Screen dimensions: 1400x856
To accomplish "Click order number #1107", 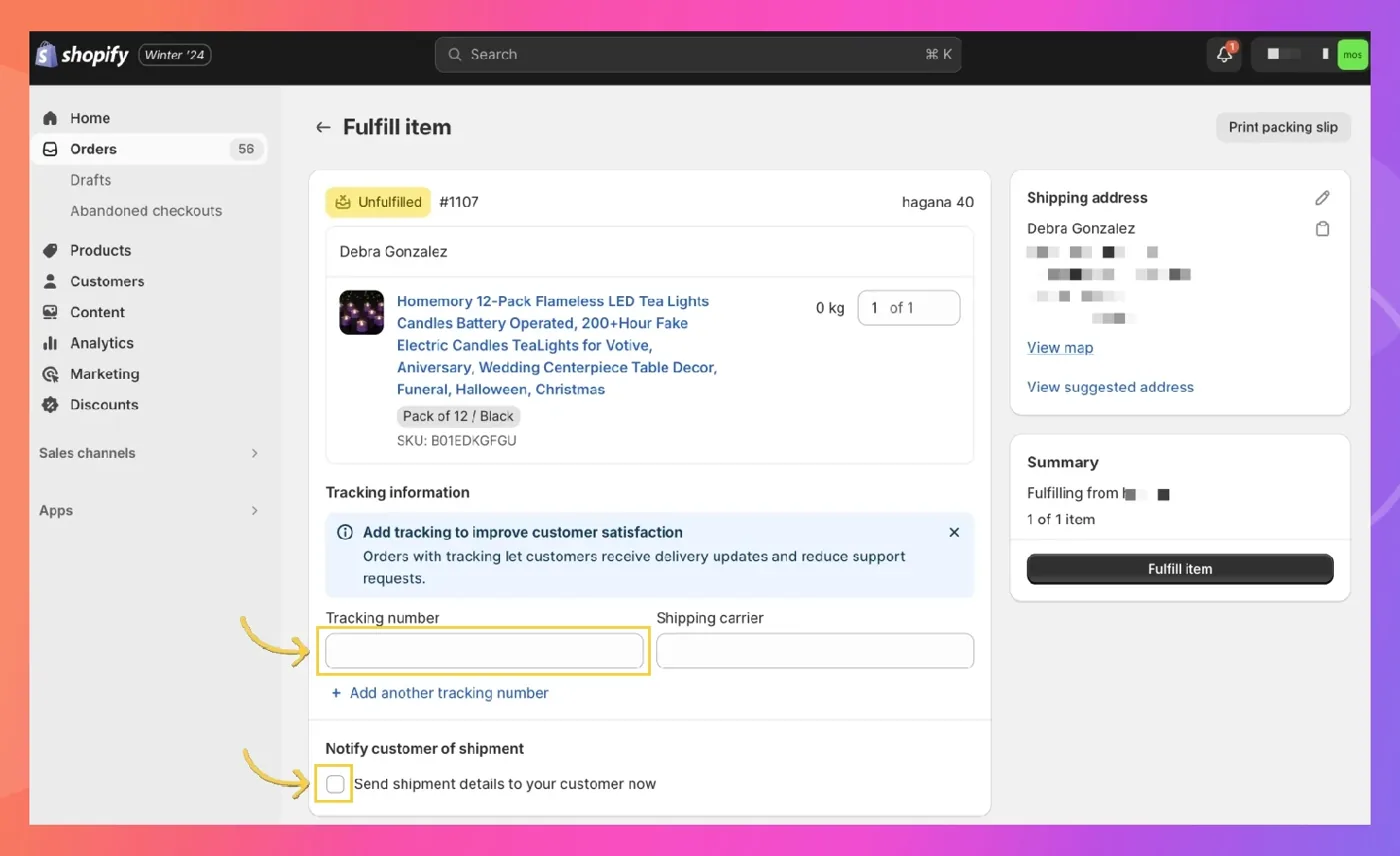I will coord(459,202).
